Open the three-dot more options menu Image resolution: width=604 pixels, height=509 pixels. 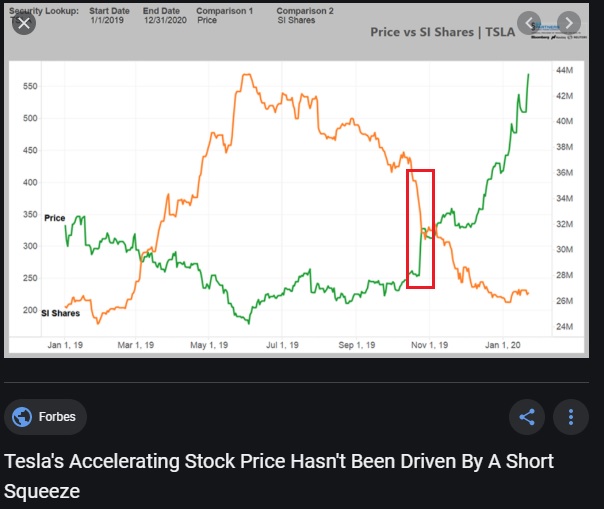571,417
